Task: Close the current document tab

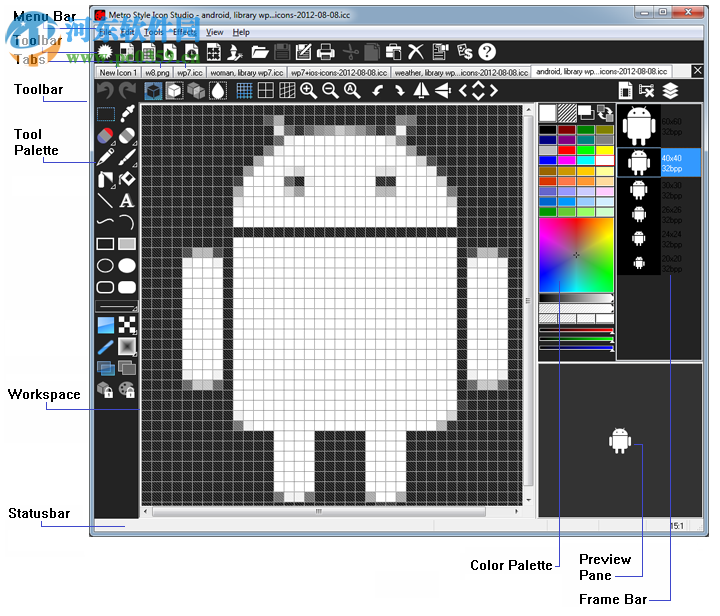Action: [x=697, y=71]
